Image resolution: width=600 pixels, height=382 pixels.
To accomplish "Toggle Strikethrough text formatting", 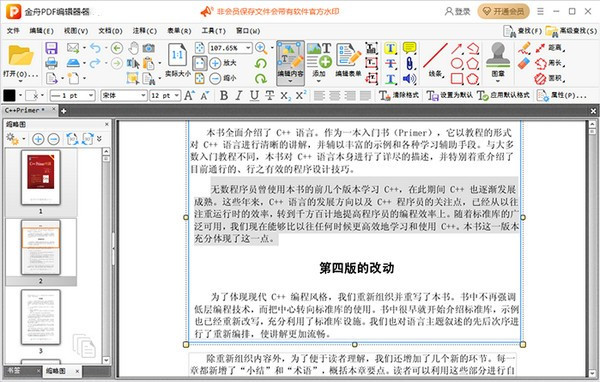I will [x=270, y=95].
